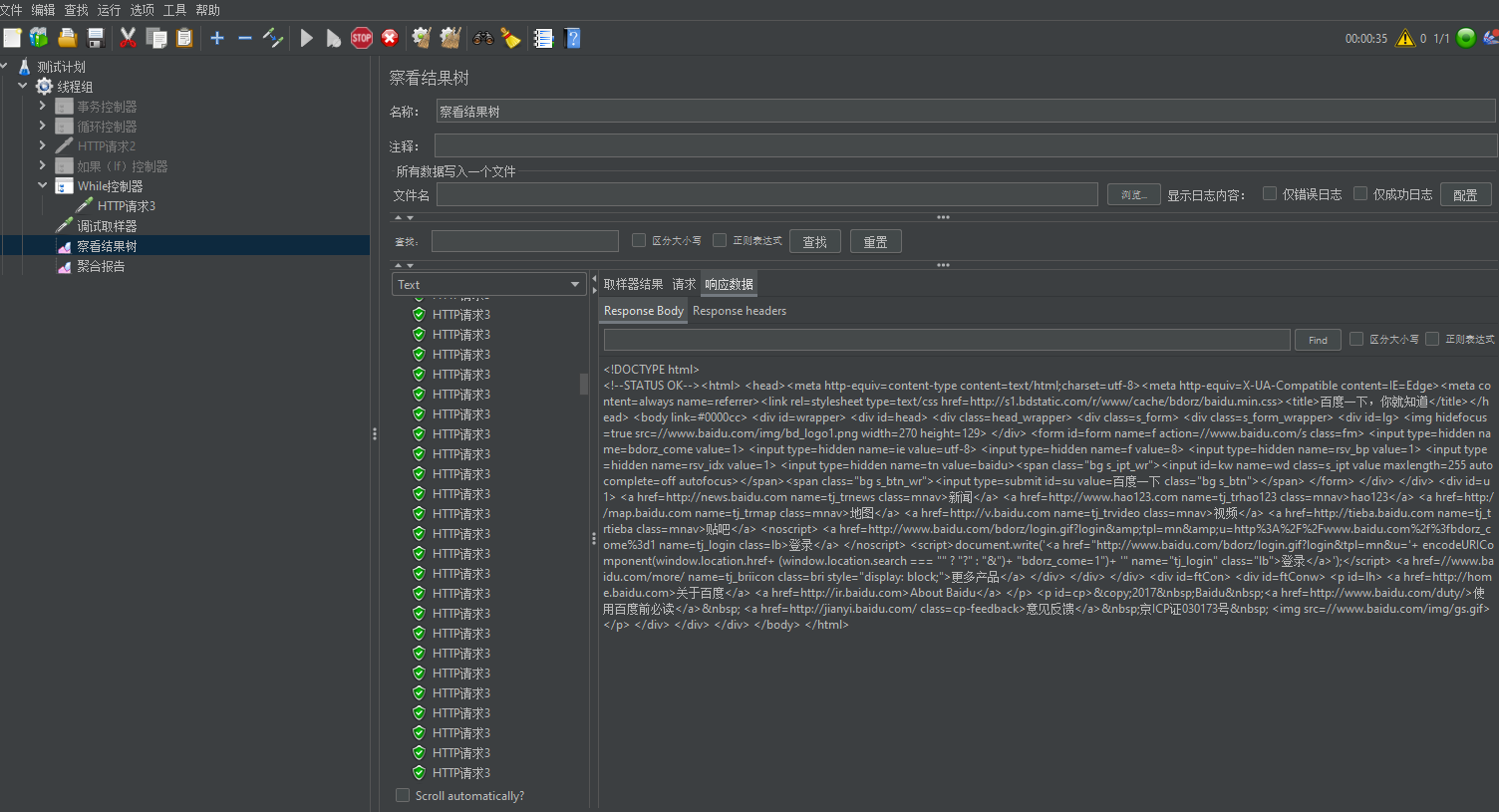Focus the 名称 name input field
This screenshot has height=812, width=1499.
pos(965,112)
